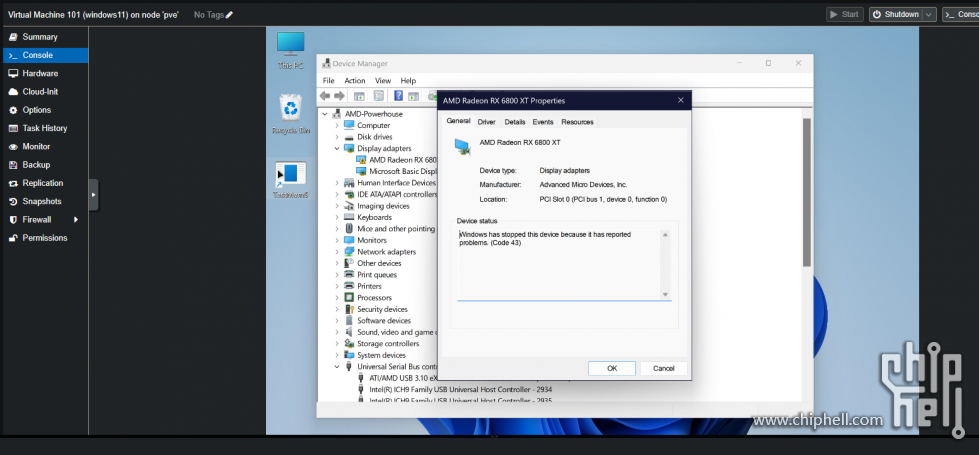The height and width of the screenshot is (455, 979).
Task: Switch to the Driver tab
Action: click(x=486, y=122)
